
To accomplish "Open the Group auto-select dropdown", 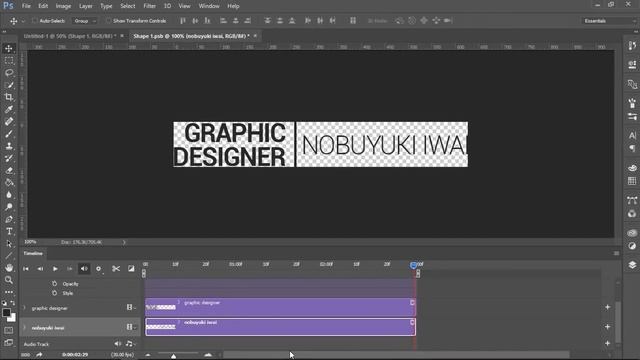I will (x=85, y=21).
